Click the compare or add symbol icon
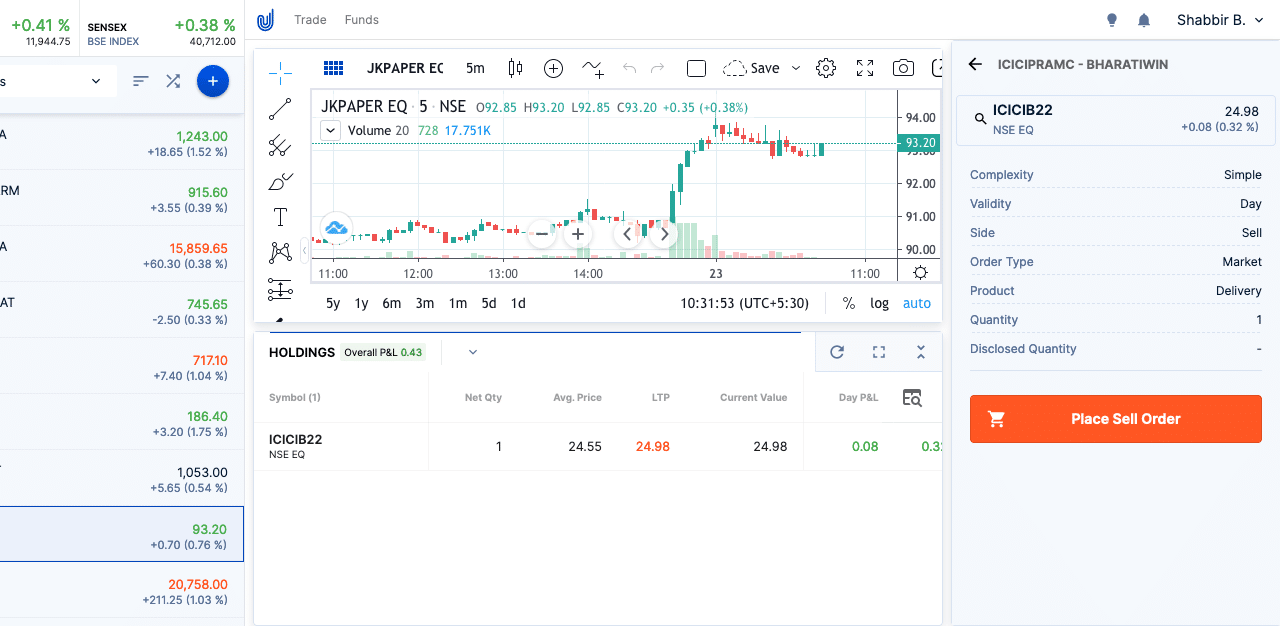Image resolution: width=1280 pixels, height=626 pixels. click(553, 68)
